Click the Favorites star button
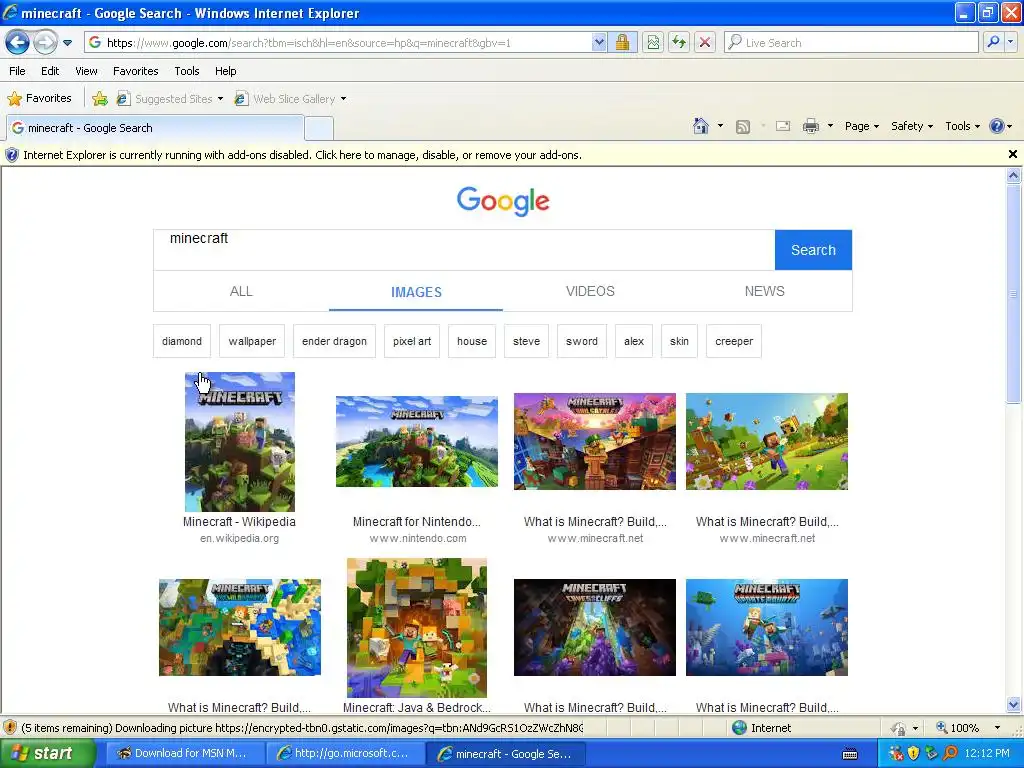The image size is (1024, 768). coord(39,99)
